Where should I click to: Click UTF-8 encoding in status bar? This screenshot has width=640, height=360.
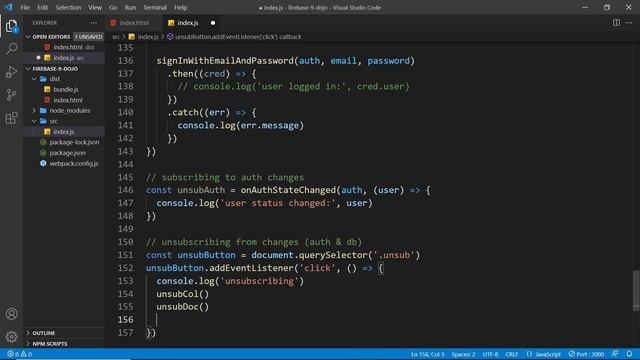490,354
